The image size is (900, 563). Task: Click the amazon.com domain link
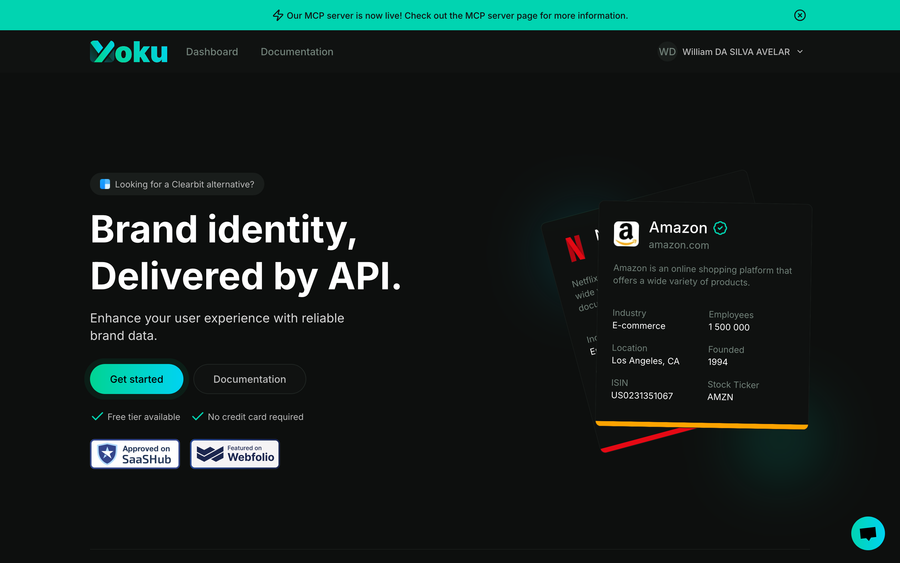(679, 245)
